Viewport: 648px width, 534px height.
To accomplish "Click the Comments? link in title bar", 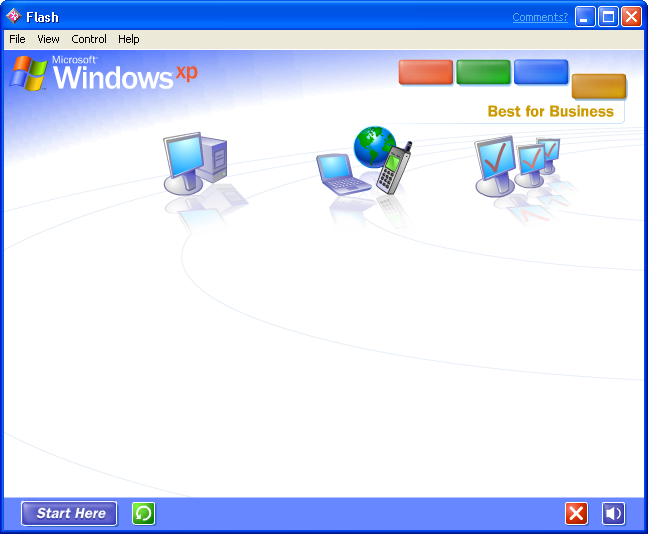I will click(540, 17).
